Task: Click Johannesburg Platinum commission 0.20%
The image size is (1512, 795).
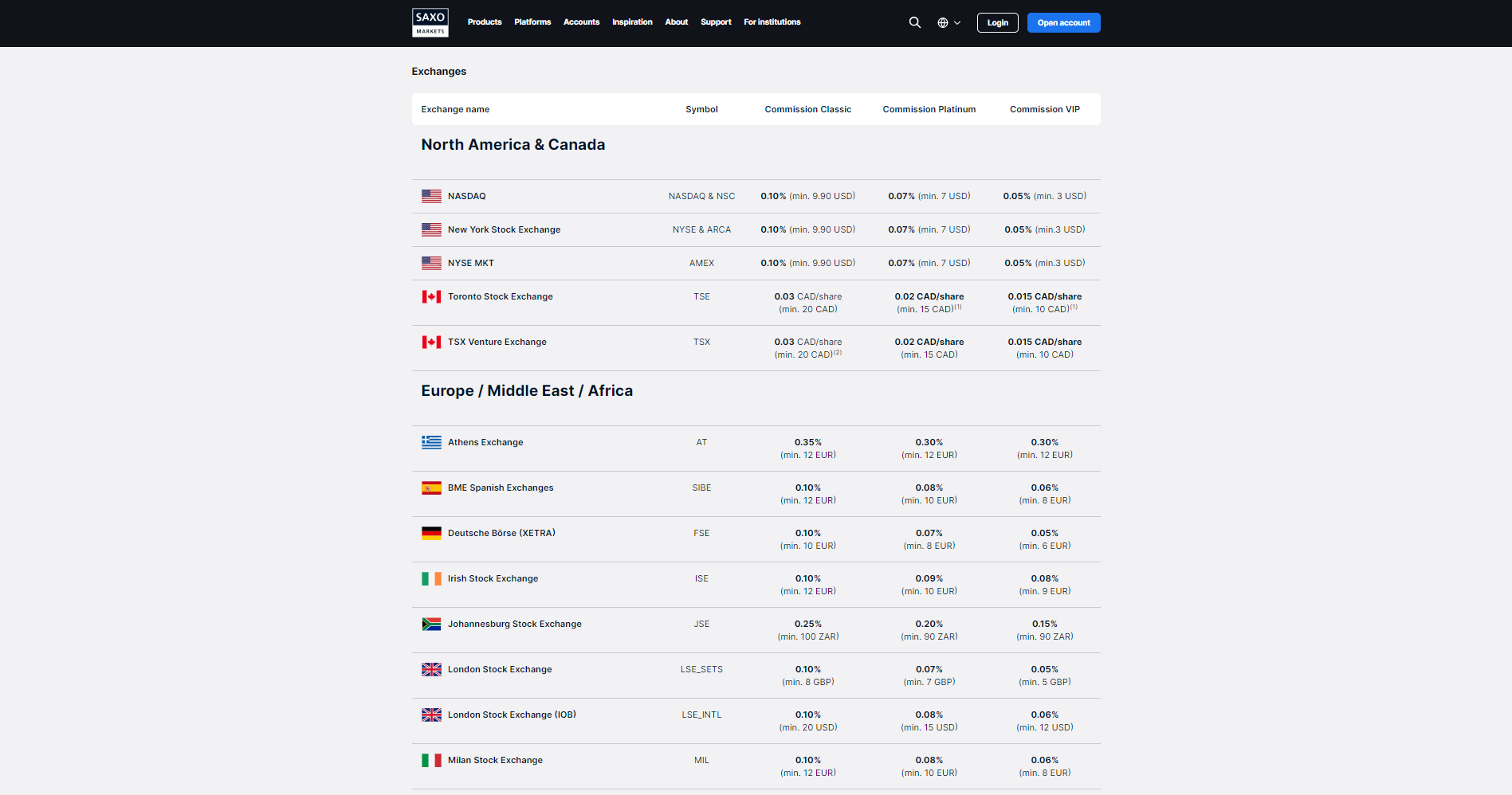Action: (x=929, y=624)
